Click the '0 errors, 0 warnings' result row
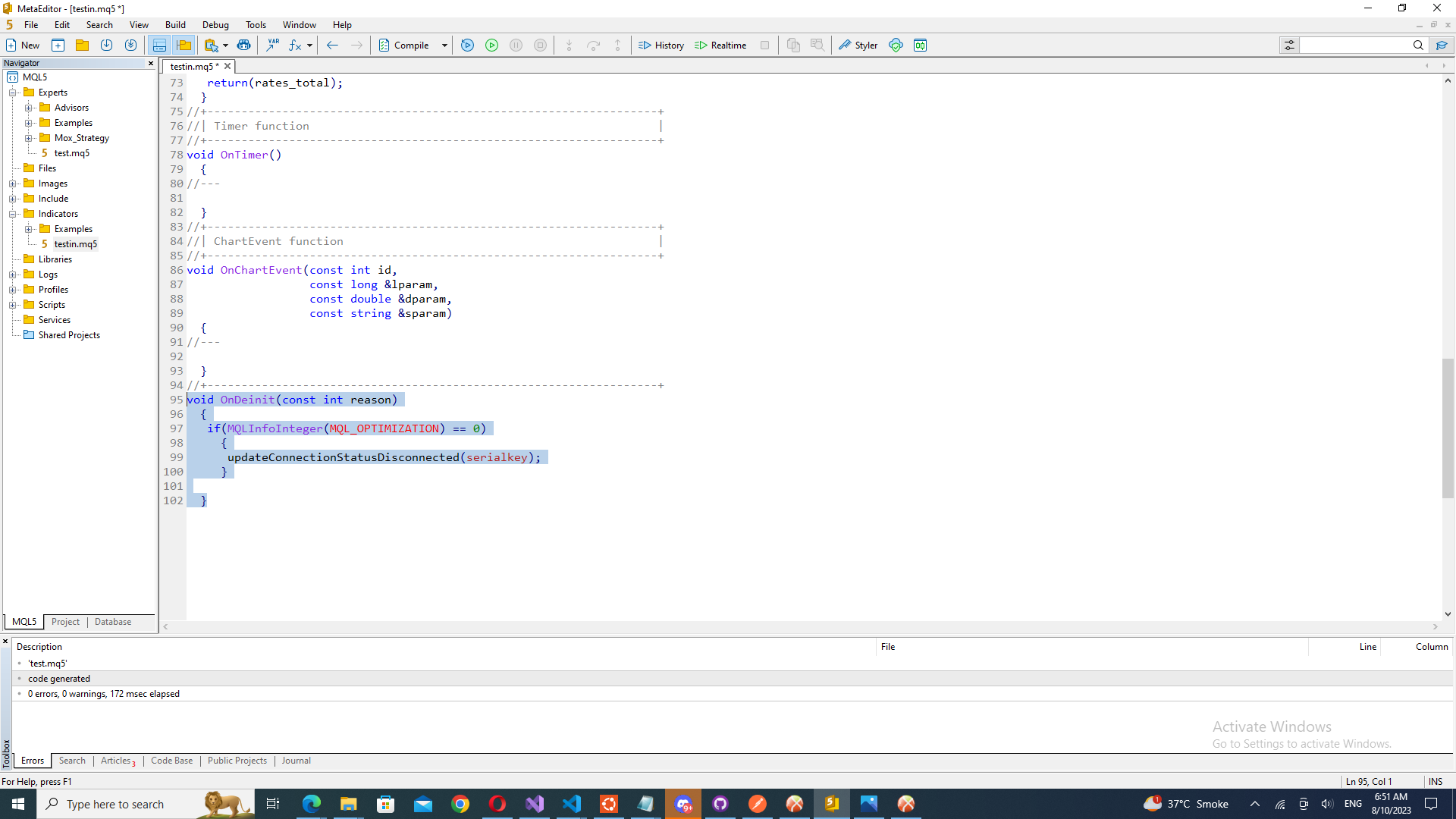1456x819 pixels. (x=733, y=694)
